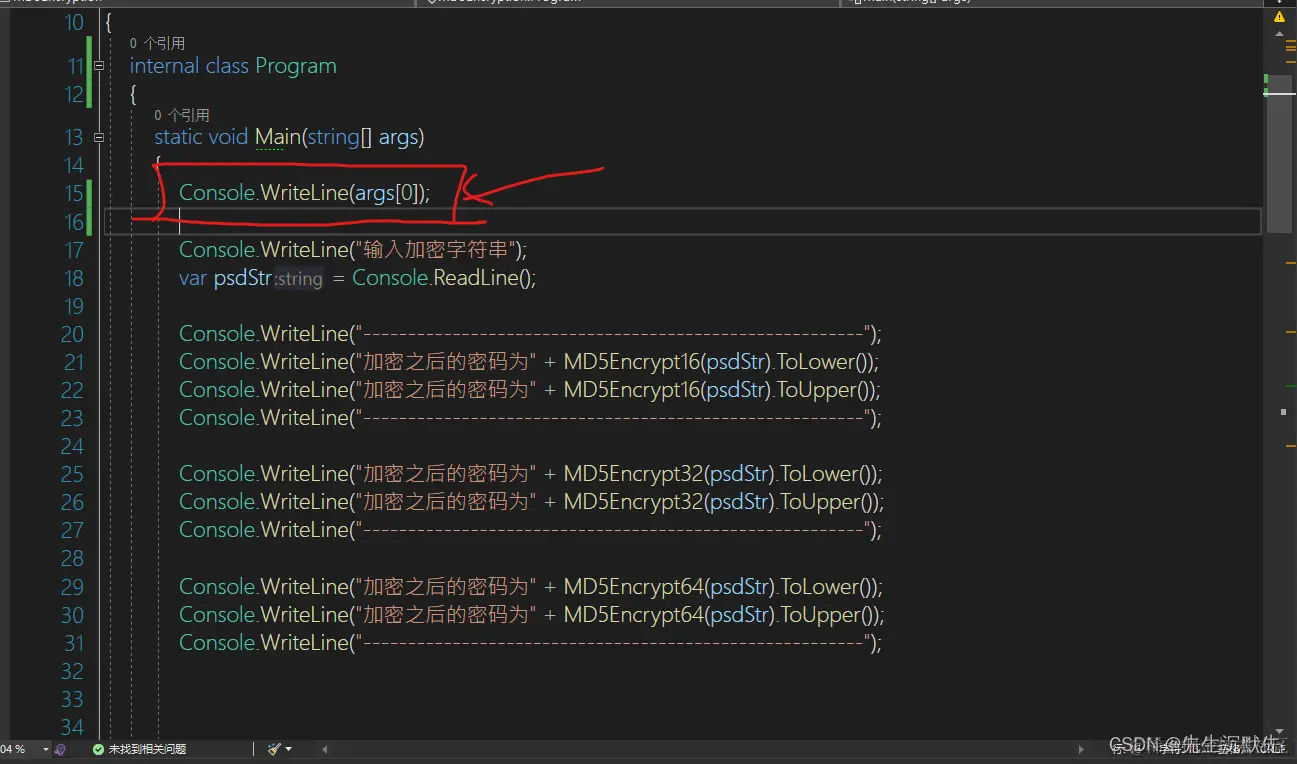Click the code health indicator icon beside zoom
This screenshot has height=764, width=1297.
point(61,749)
